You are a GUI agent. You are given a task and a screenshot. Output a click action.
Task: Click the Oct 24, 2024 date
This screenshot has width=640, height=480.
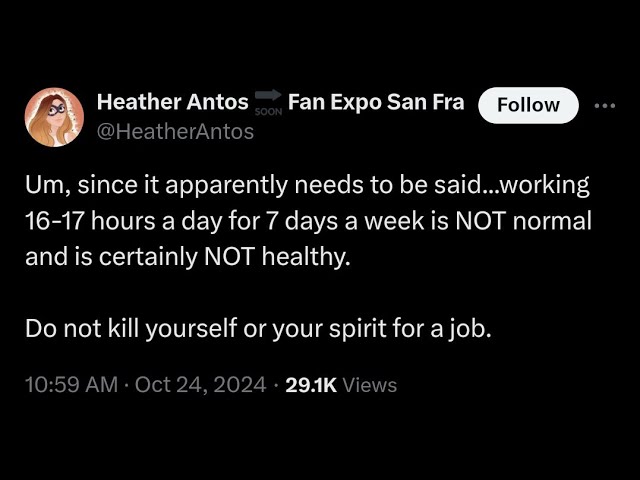(x=200, y=385)
